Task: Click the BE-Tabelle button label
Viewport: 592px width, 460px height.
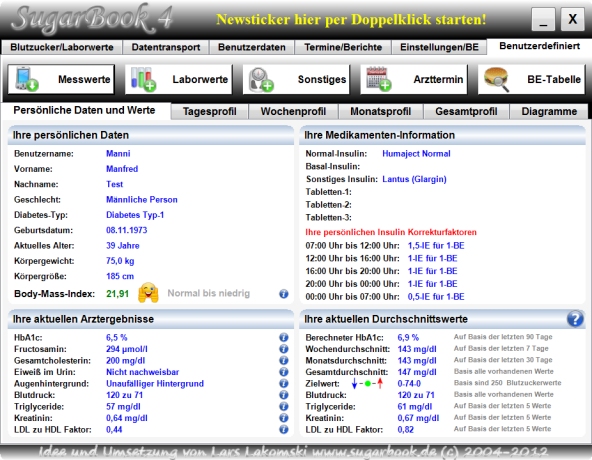Action: click(554, 79)
